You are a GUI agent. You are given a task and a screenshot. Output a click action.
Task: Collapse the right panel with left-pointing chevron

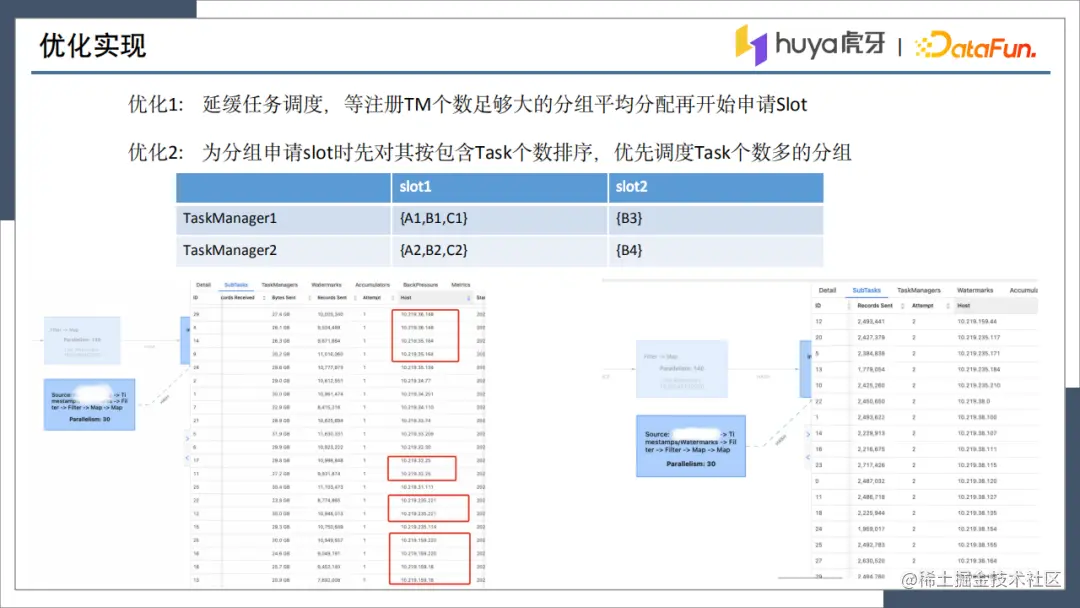pos(808,457)
